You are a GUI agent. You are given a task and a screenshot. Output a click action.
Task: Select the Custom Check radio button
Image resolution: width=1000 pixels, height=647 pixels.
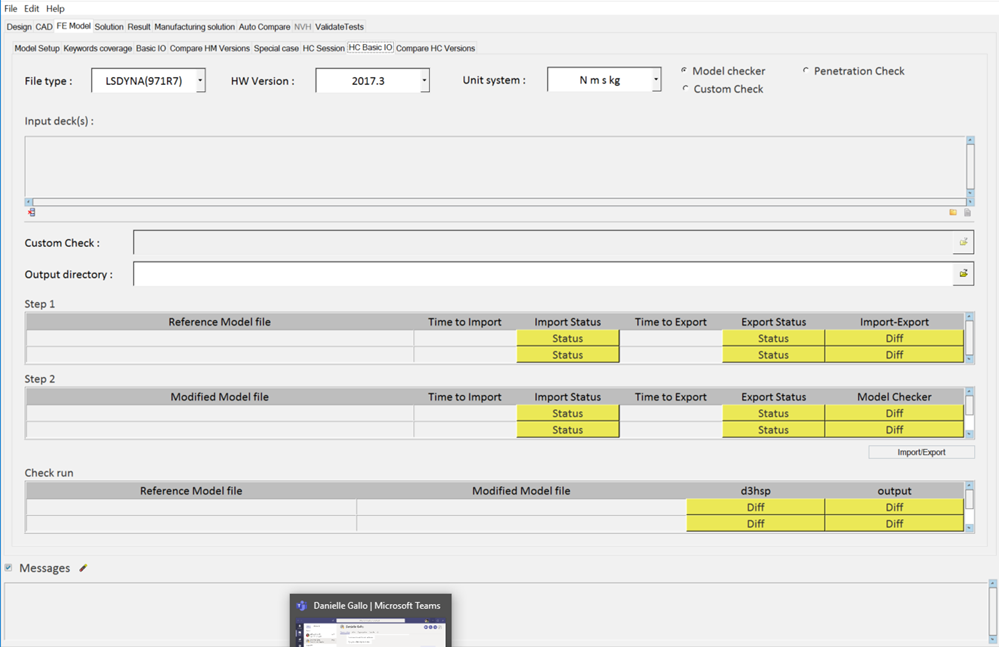pyautogui.click(x=685, y=89)
